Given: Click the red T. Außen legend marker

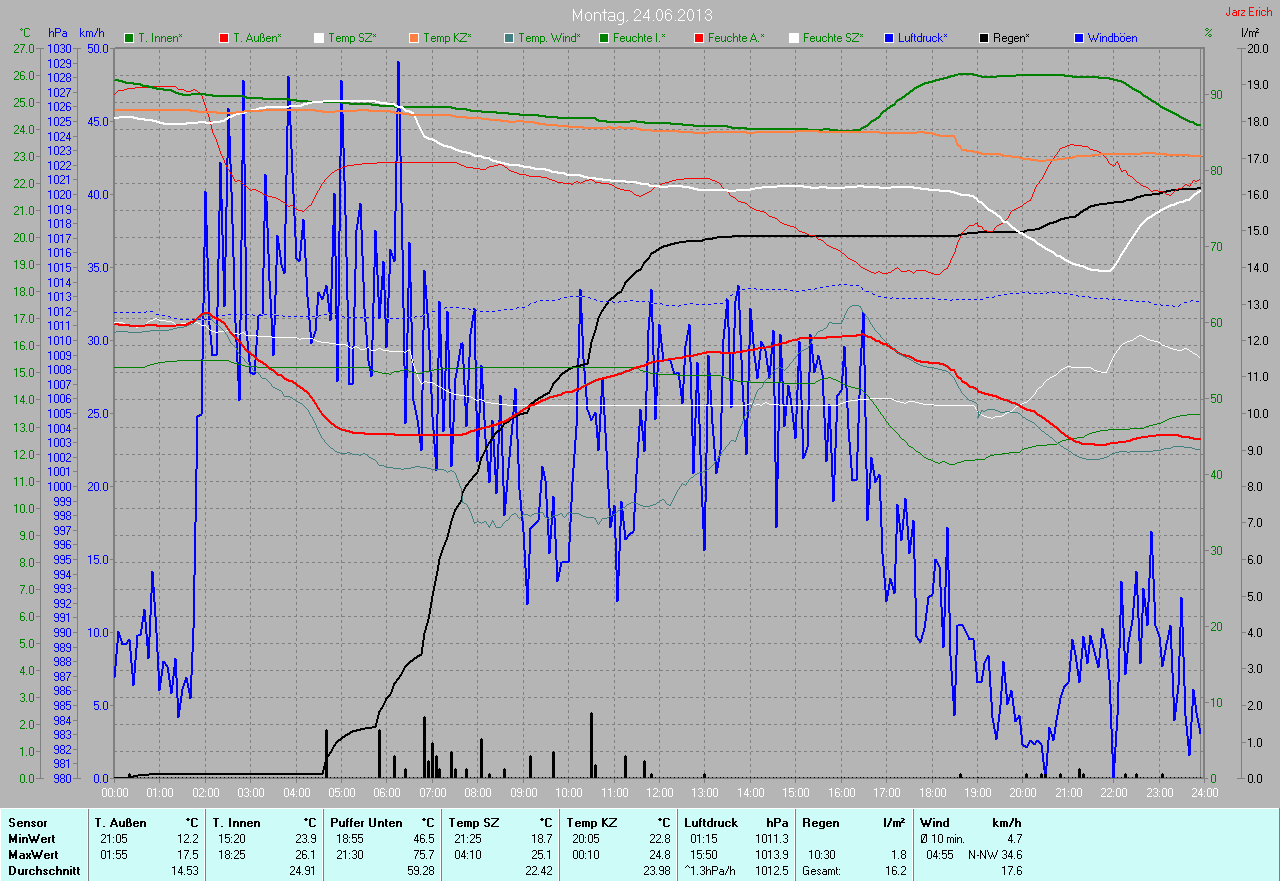Looking at the screenshot, I should coord(224,38).
